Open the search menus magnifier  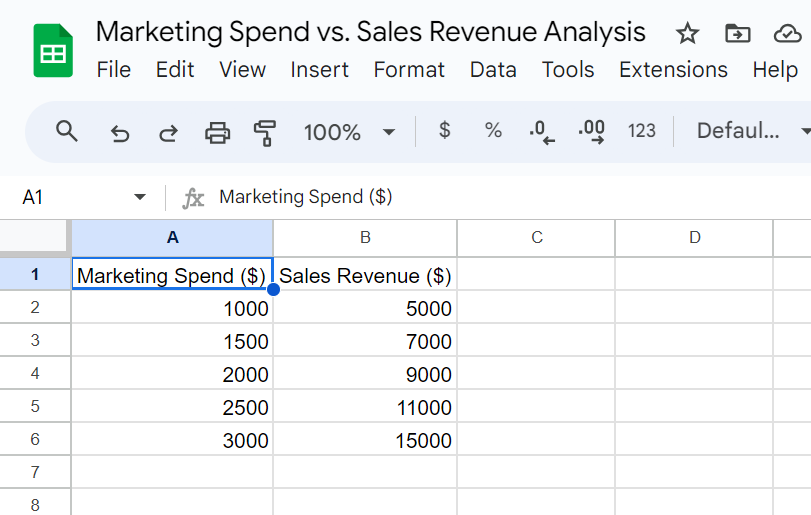click(67, 131)
